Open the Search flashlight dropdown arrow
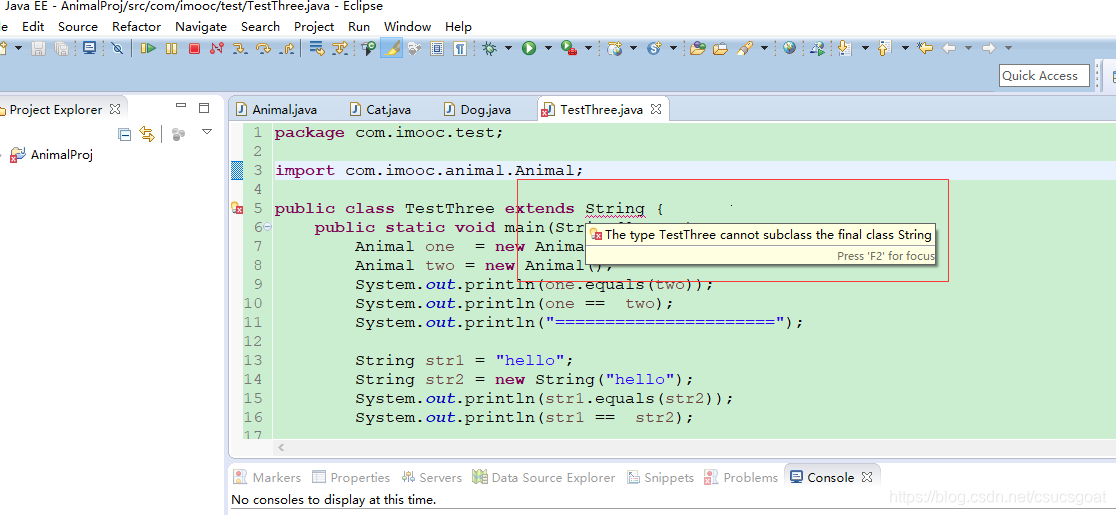This screenshot has width=1116, height=515. (x=764, y=48)
